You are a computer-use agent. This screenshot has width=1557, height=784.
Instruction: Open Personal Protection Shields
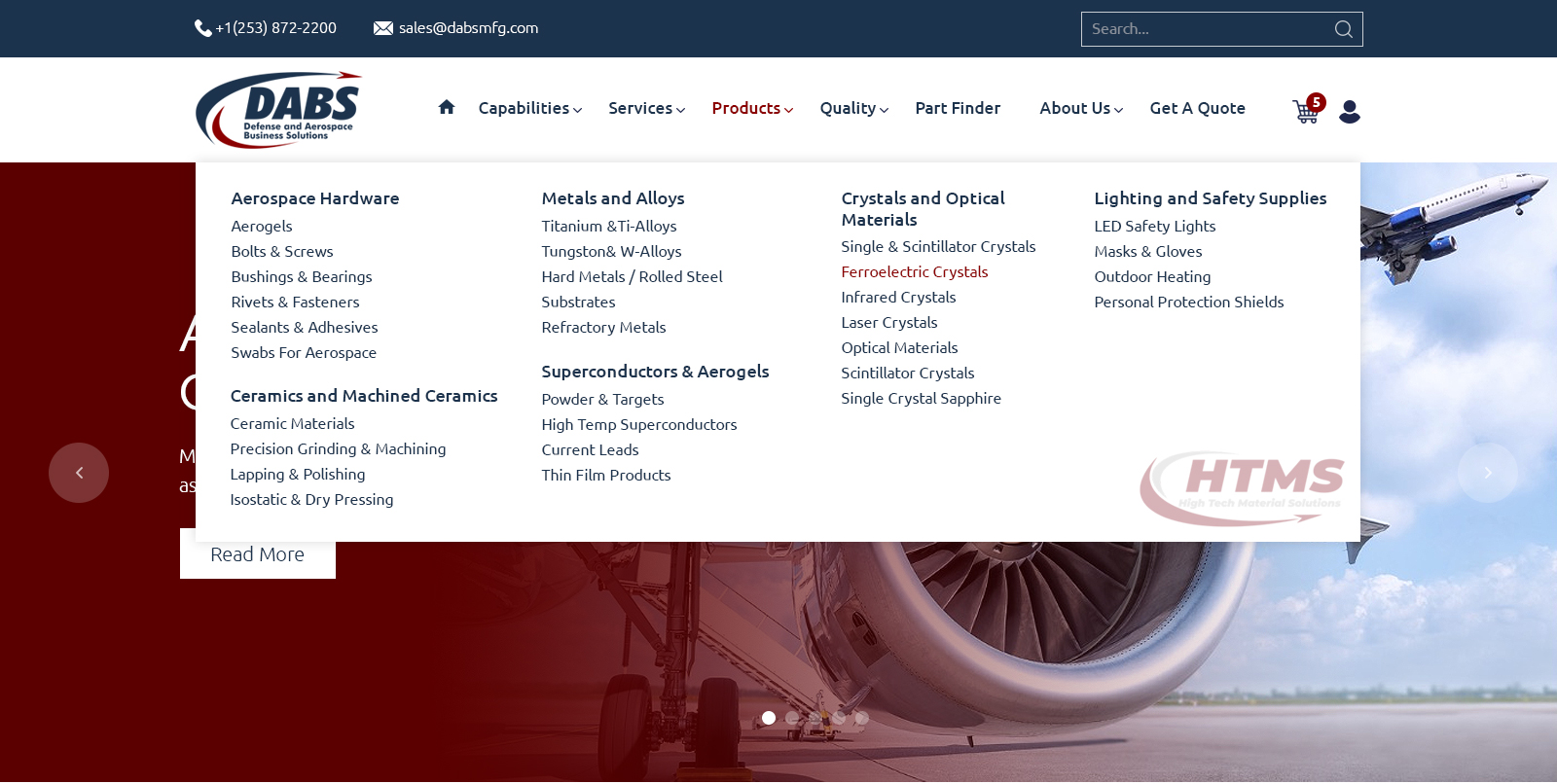click(1189, 302)
